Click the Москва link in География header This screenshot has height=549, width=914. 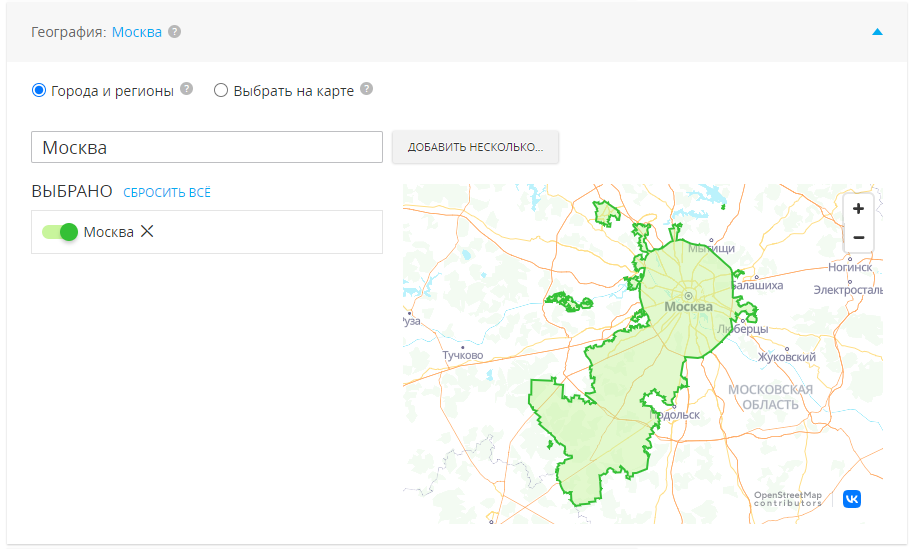137,32
